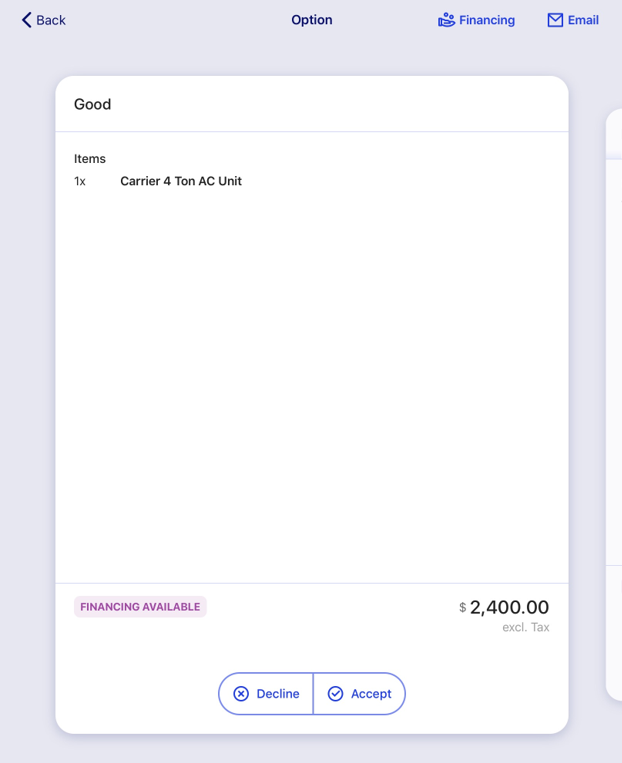622x763 pixels.
Task: Send estimate via Email label
Action: pos(583,20)
